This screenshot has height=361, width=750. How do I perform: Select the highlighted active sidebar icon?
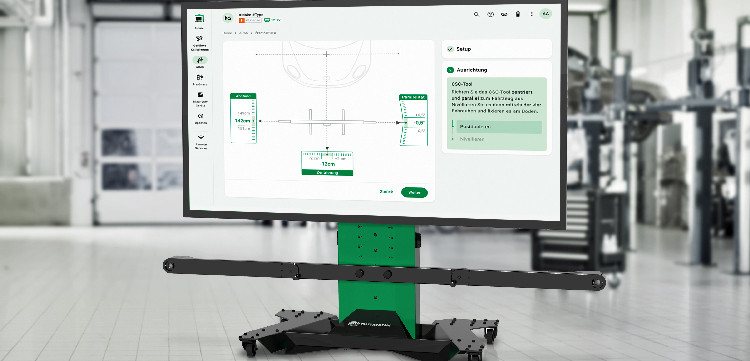click(200, 60)
